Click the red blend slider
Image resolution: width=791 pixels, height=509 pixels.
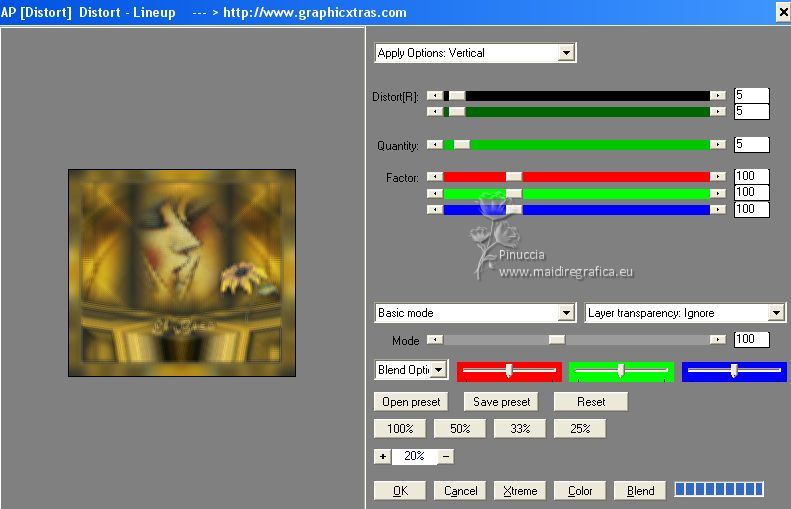pyautogui.click(x=509, y=371)
